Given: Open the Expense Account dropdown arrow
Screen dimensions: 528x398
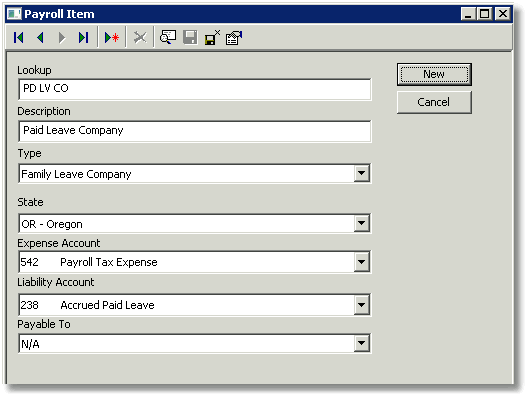Looking at the screenshot, I should pos(362,262).
